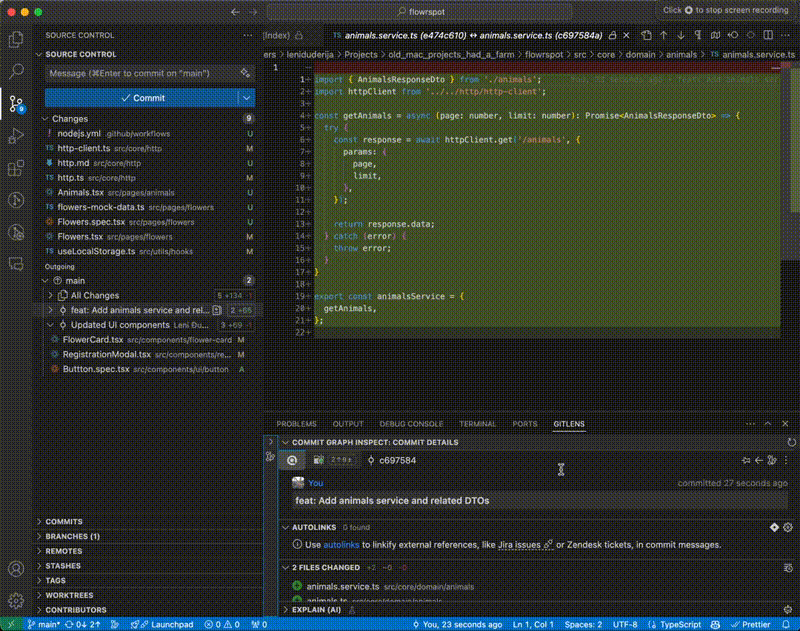Open the editor more actions ellipsis
This screenshot has width=800, height=631.
(x=785, y=35)
